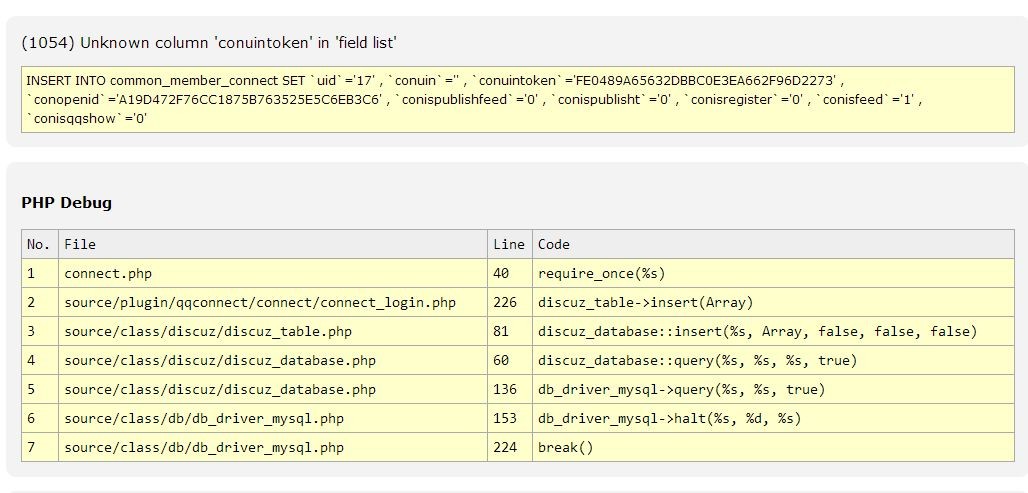Click the No. column header
The width and height of the screenshot is (1028, 493).
click(x=39, y=244)
